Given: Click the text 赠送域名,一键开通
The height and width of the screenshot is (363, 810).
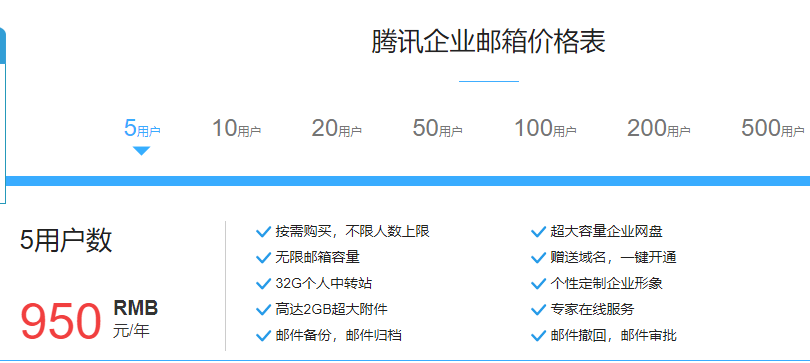Looking at the screenshot, I should tap(613, 257).
